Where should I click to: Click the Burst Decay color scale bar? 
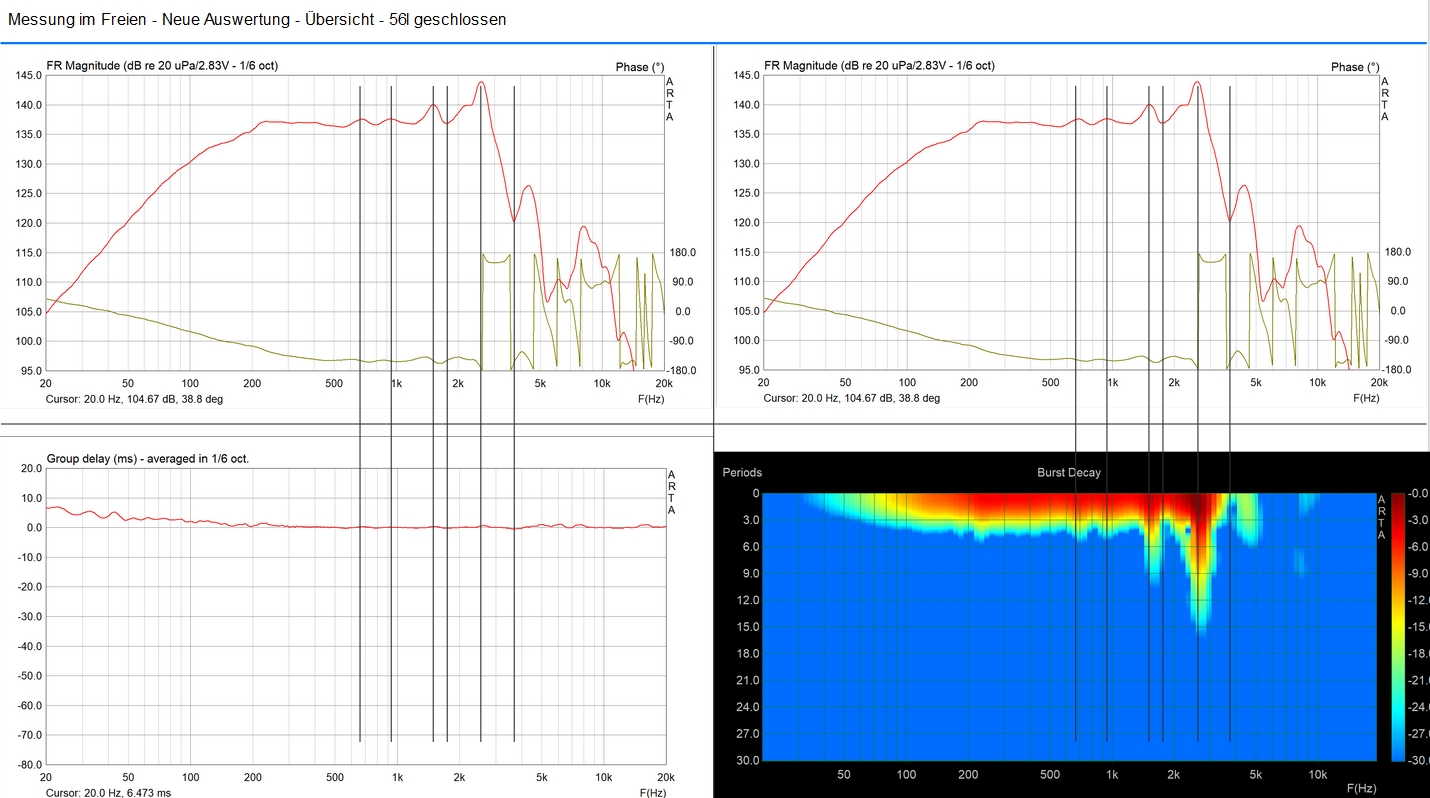[1398, 625]
